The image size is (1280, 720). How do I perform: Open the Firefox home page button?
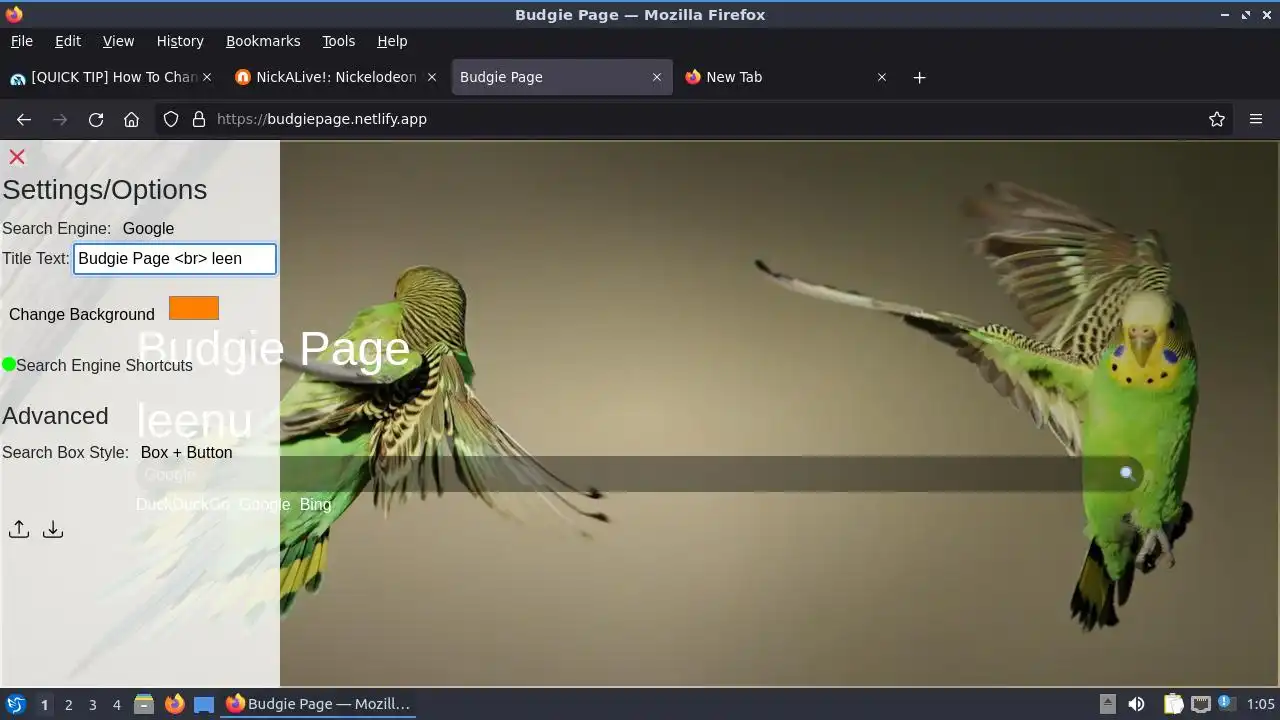(x=131, y=119)
